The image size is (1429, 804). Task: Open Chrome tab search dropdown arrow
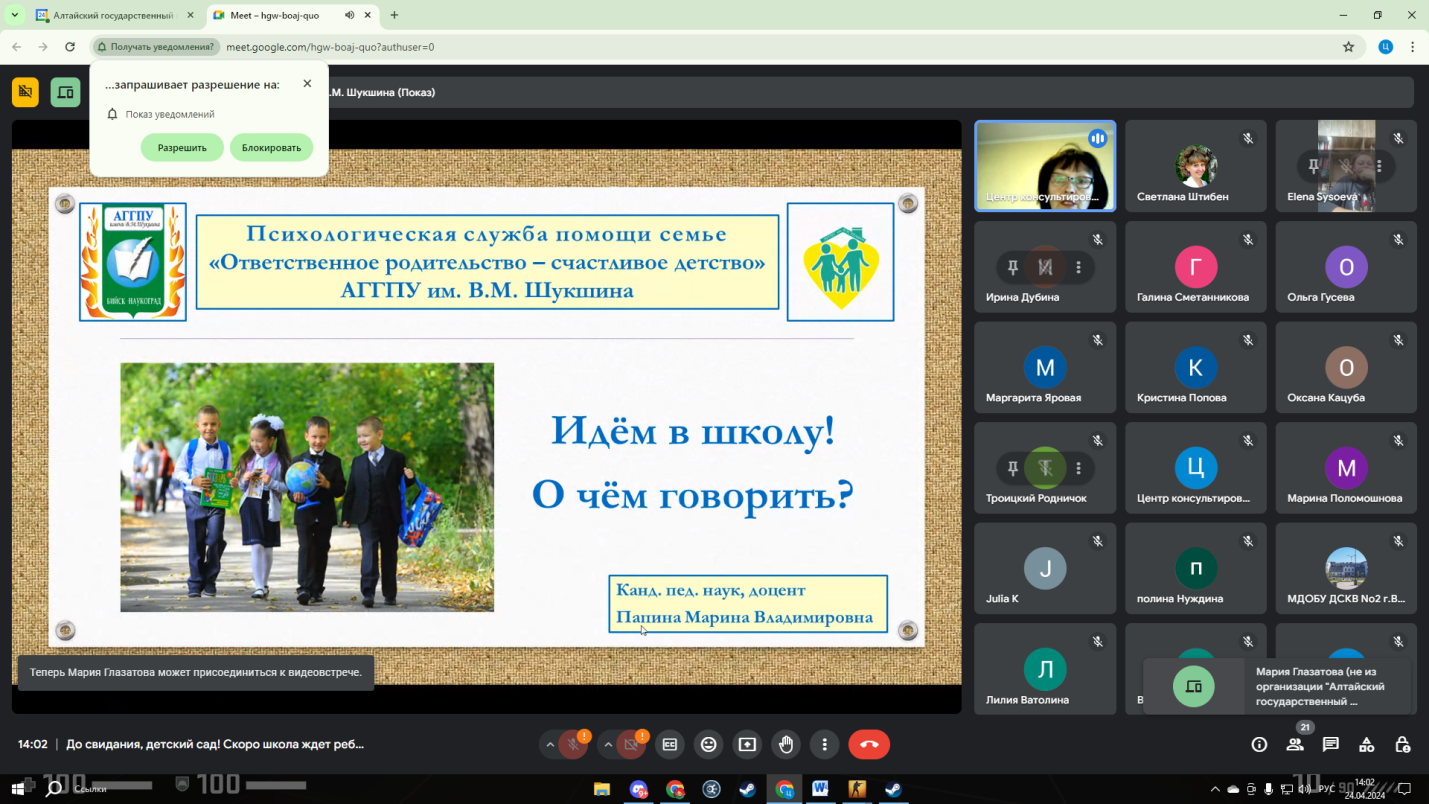(14, 15)
